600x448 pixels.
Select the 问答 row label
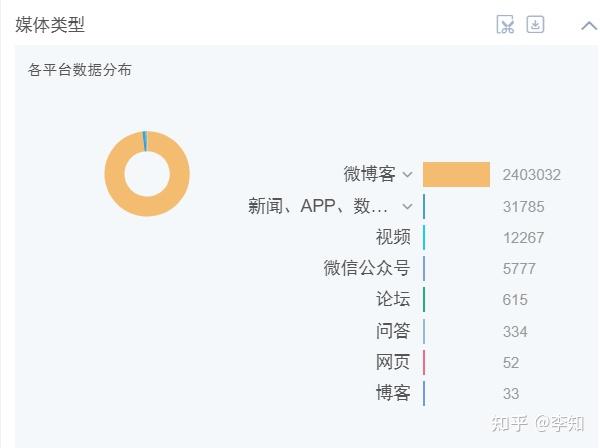[393, 331]
